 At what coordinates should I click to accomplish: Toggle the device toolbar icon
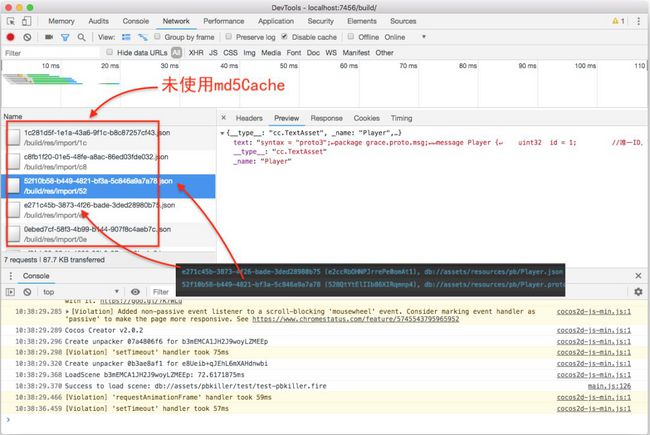pyautogui.click(x=27, y=21)
